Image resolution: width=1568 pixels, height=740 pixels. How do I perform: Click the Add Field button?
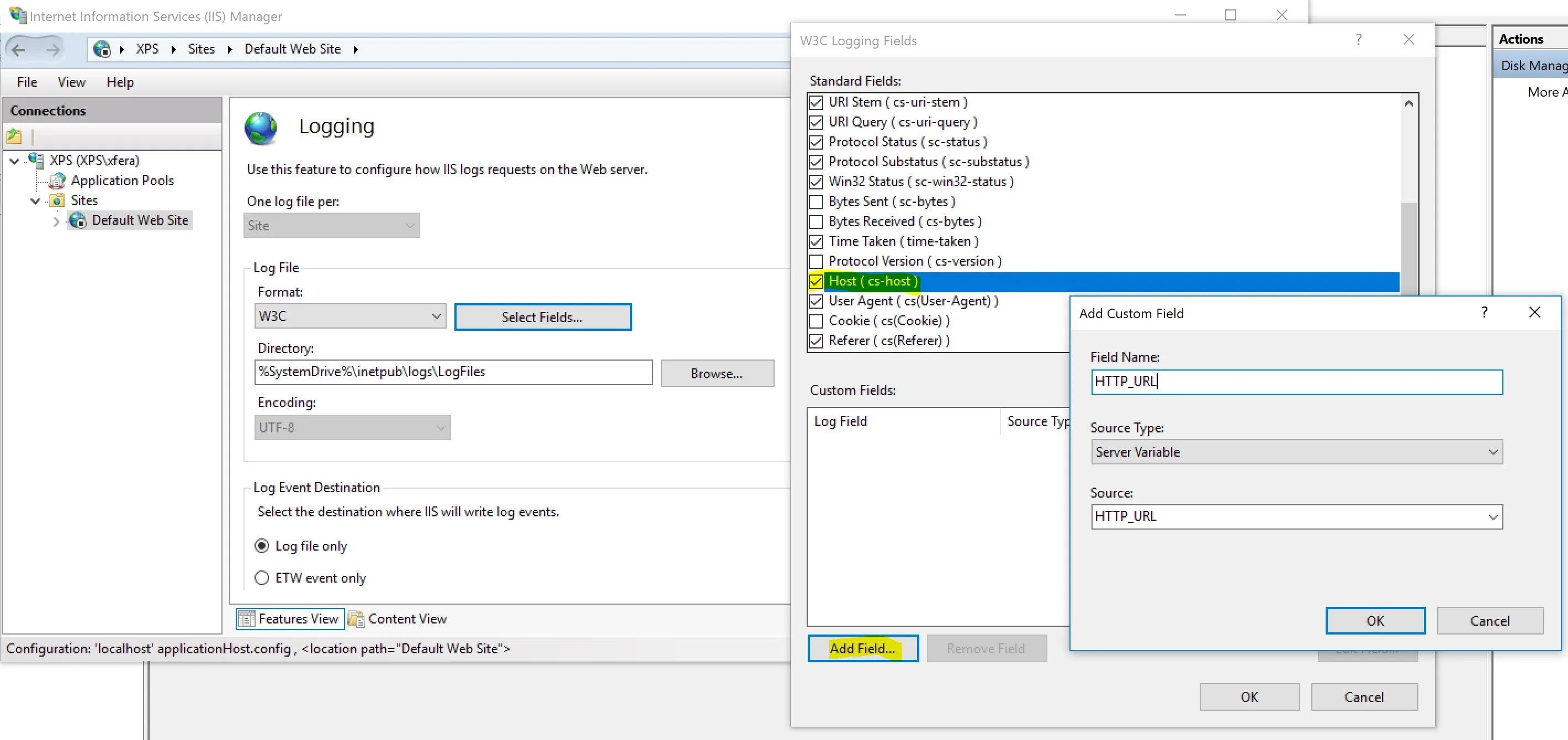862,649
